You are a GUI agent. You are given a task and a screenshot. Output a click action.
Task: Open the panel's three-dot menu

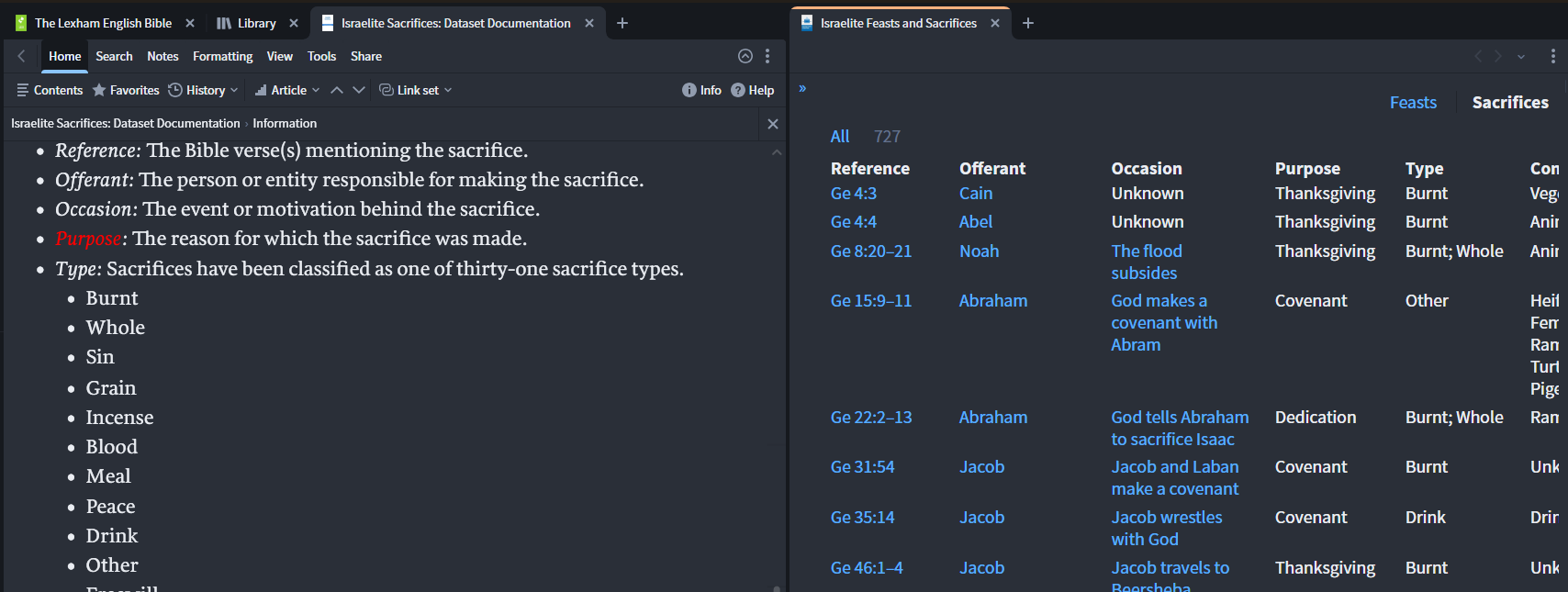767,56
